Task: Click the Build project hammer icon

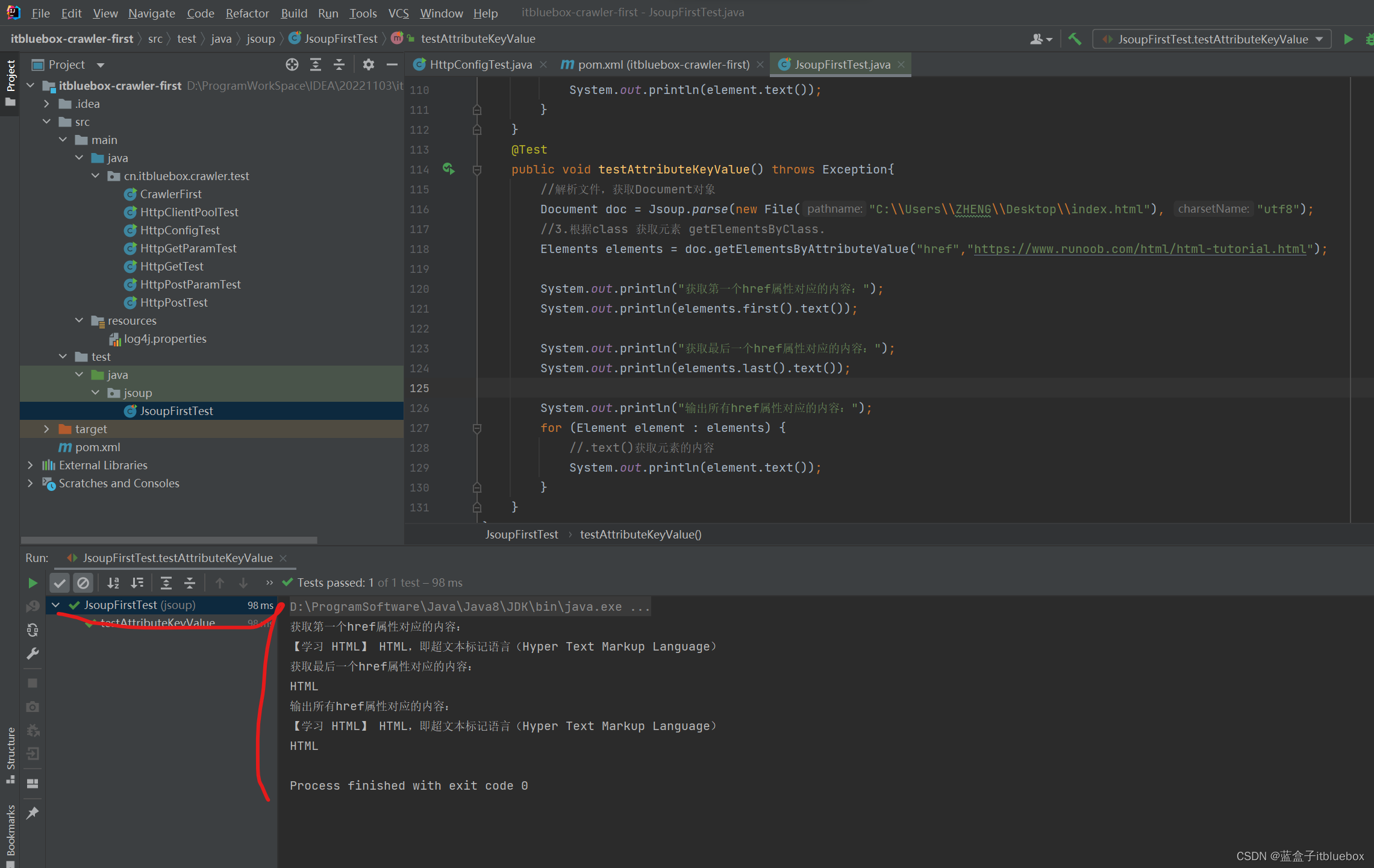Action: coord(1075,39)
